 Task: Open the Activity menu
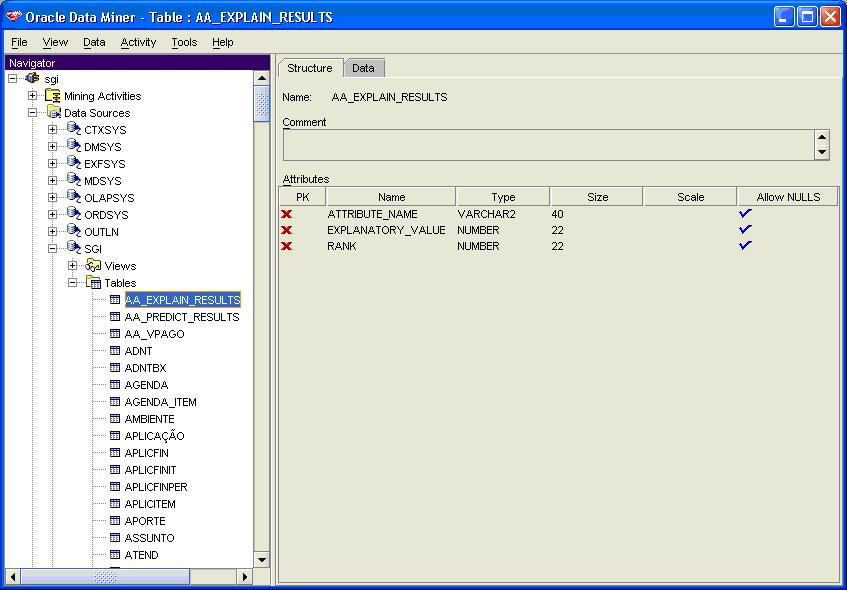[x=138, y=42]
